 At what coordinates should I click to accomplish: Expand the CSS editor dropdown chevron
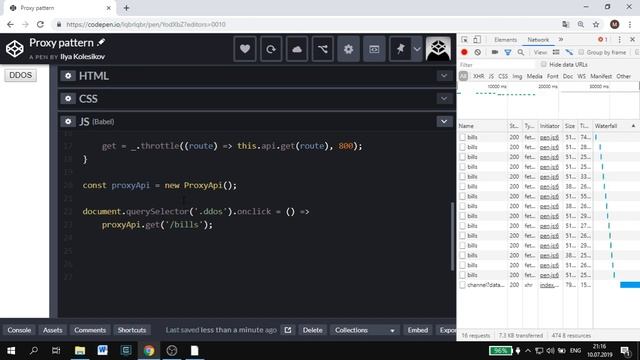pyautogui.click(x=444, y=99)
